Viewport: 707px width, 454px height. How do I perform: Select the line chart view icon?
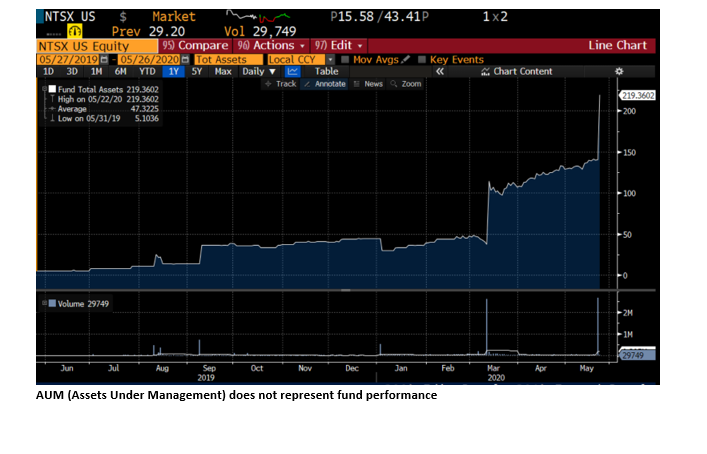292,71
